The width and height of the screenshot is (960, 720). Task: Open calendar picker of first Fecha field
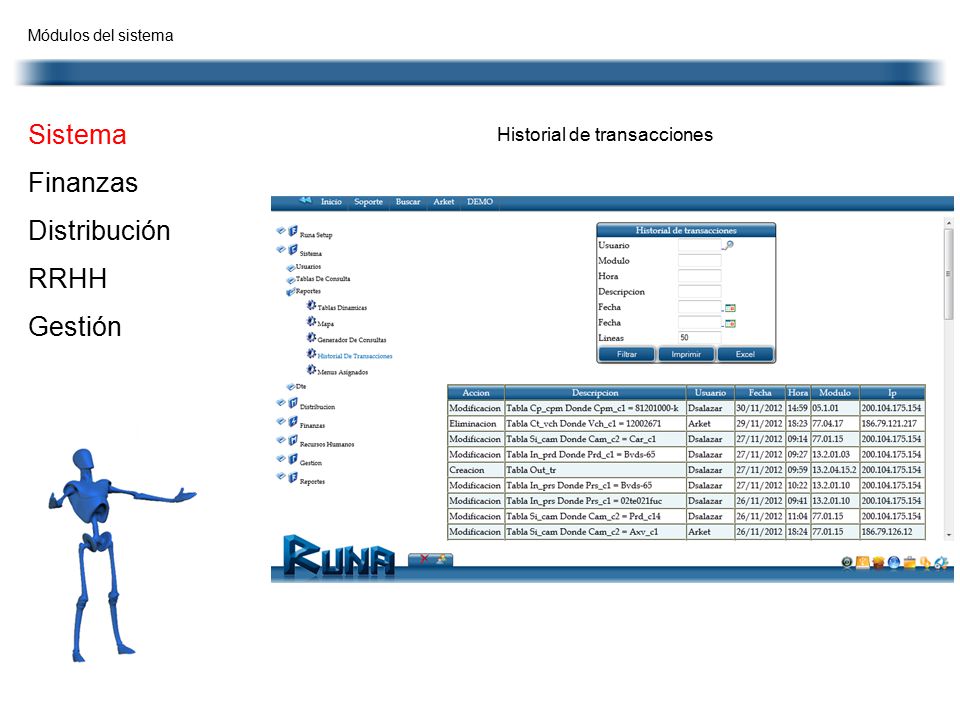730,308
